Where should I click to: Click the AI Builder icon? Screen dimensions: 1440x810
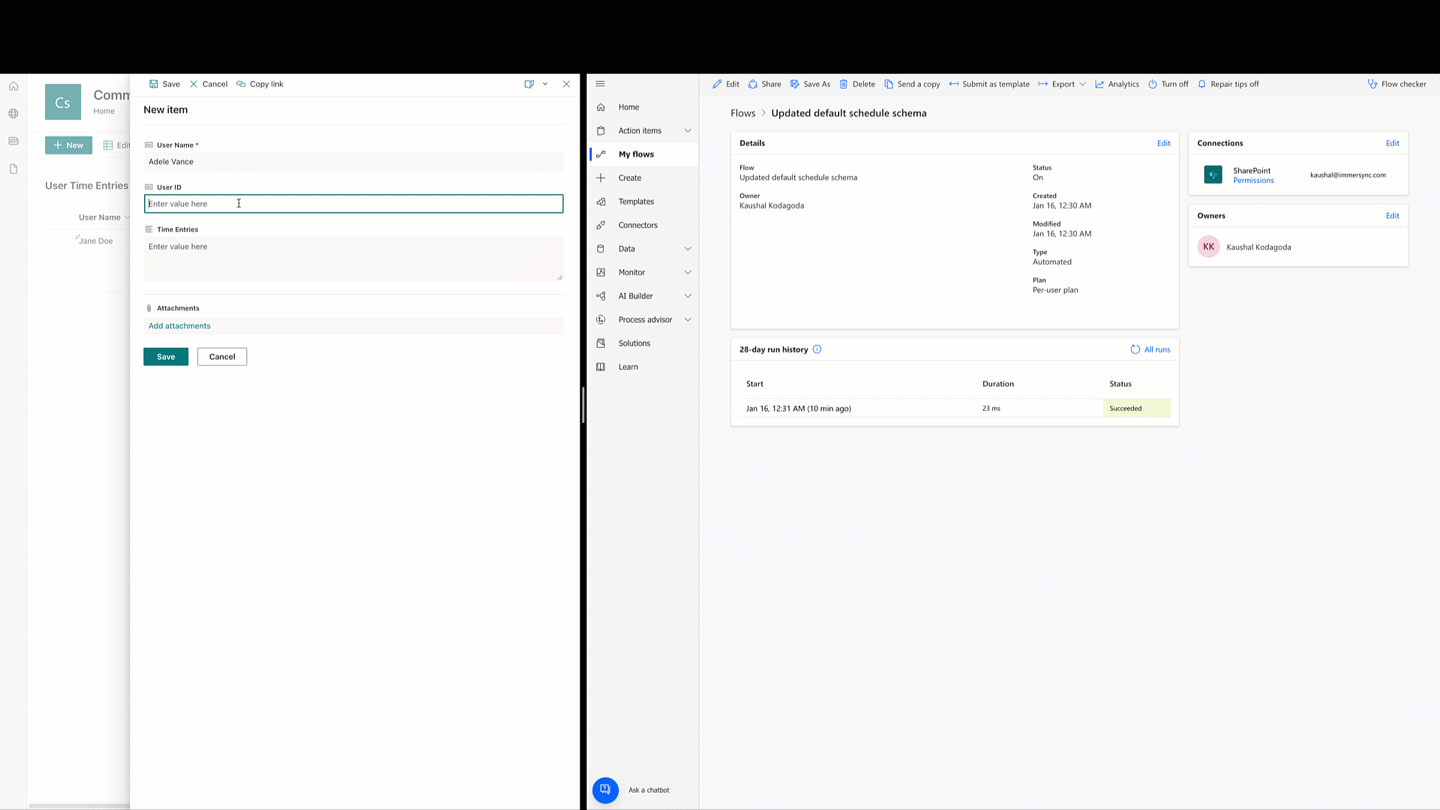601,296
